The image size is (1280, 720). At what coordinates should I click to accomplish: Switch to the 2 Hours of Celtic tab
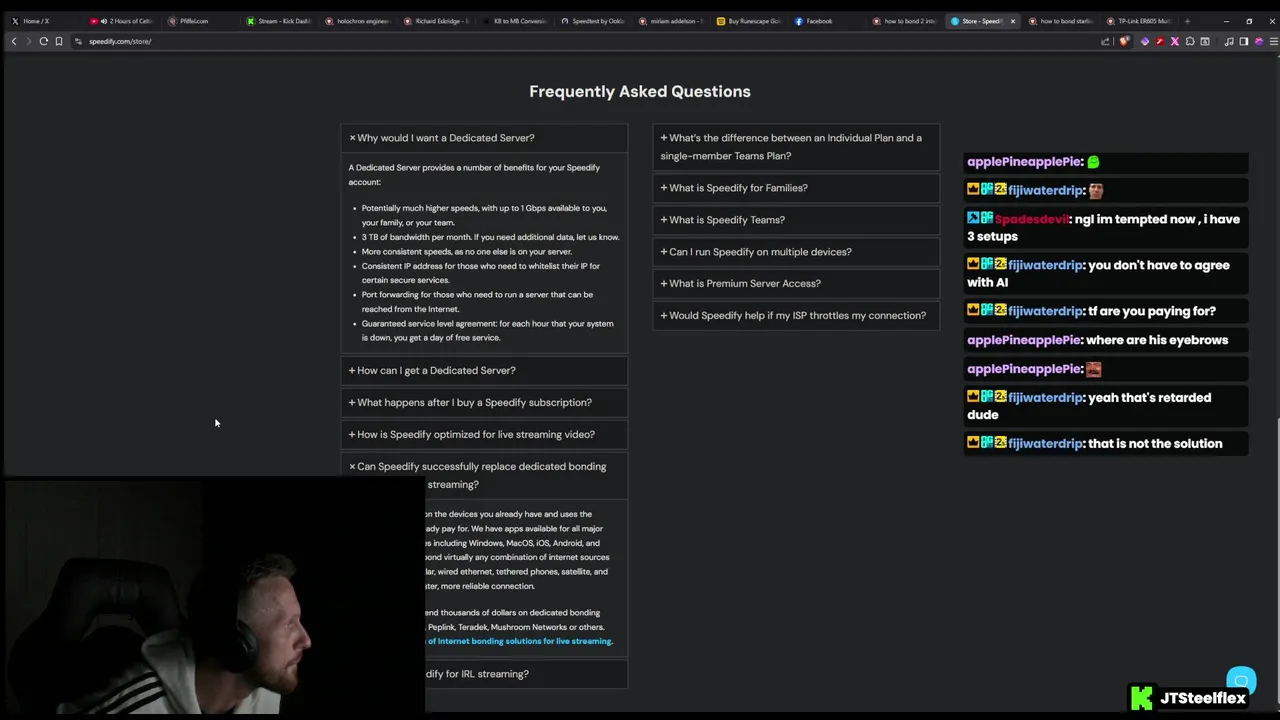122,21
